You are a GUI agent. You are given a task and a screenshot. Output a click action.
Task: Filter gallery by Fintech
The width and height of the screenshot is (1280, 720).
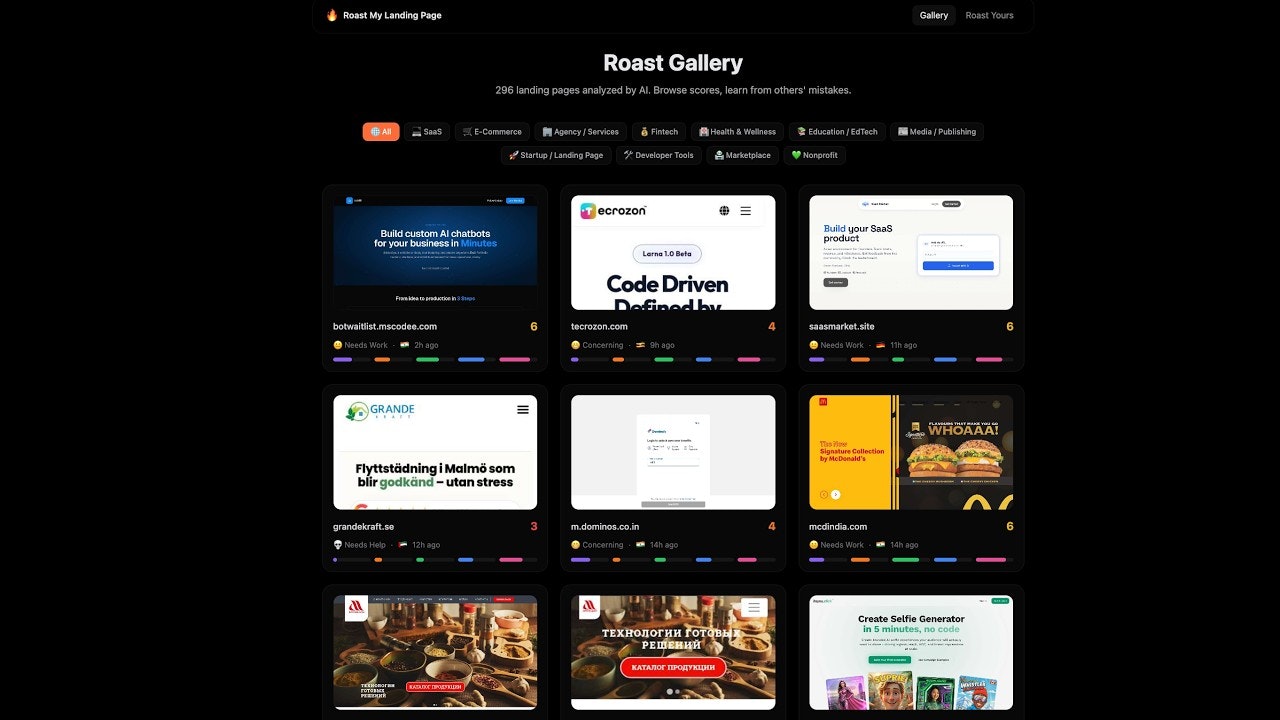click(658, 131)
